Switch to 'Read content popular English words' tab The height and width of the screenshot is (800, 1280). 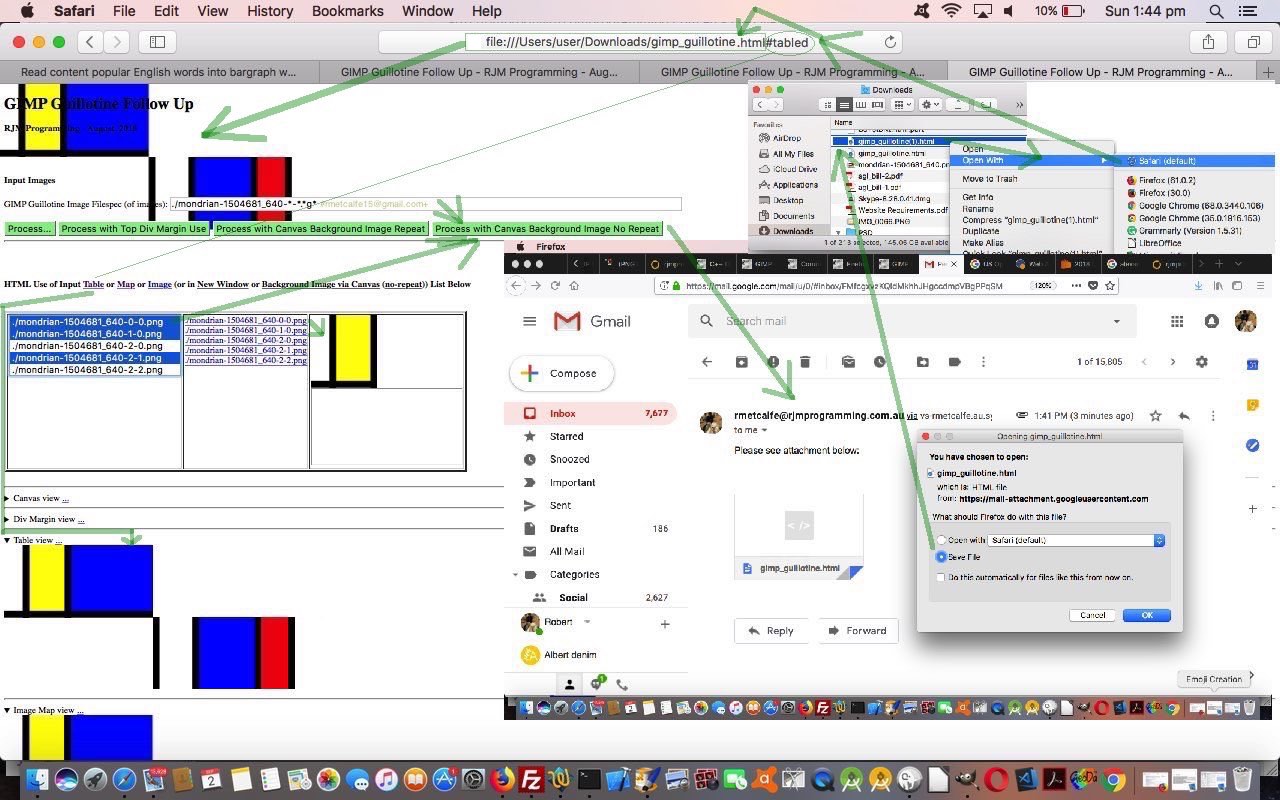(x=158, y=72)
